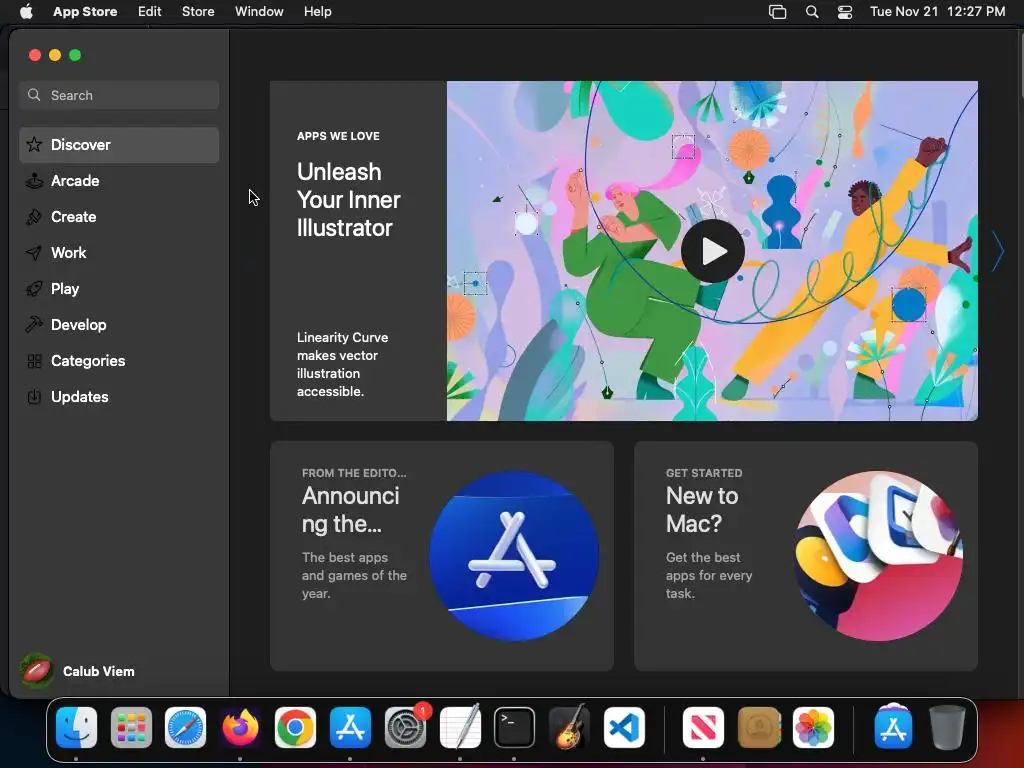Open Stage Manager from menu bar
The height and width of the screenshot is (768, 1024).
[777, 12]
